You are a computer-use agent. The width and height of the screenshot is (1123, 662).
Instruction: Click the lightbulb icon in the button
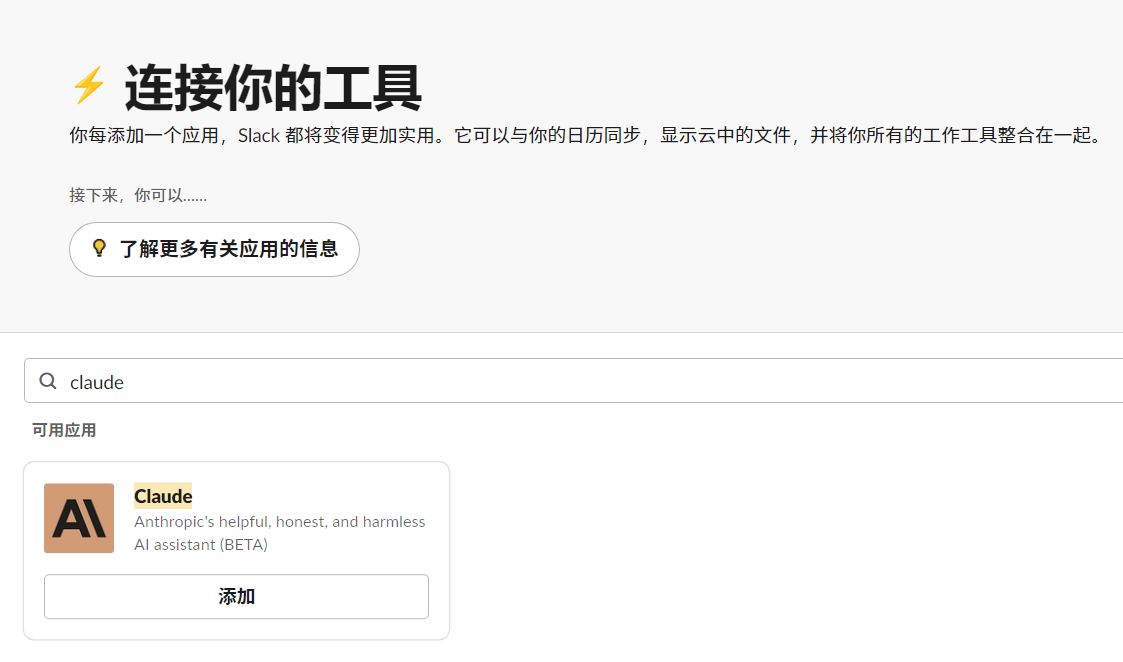(x=100, y=249)
